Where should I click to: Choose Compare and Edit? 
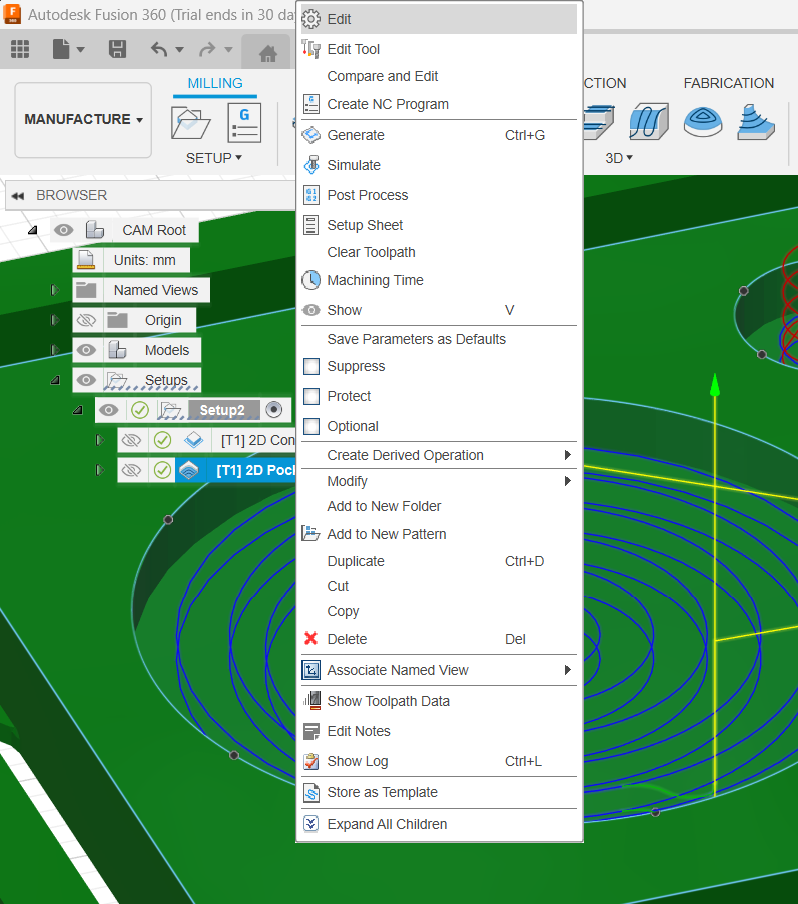pyautogui.click(x=383, y=76)
